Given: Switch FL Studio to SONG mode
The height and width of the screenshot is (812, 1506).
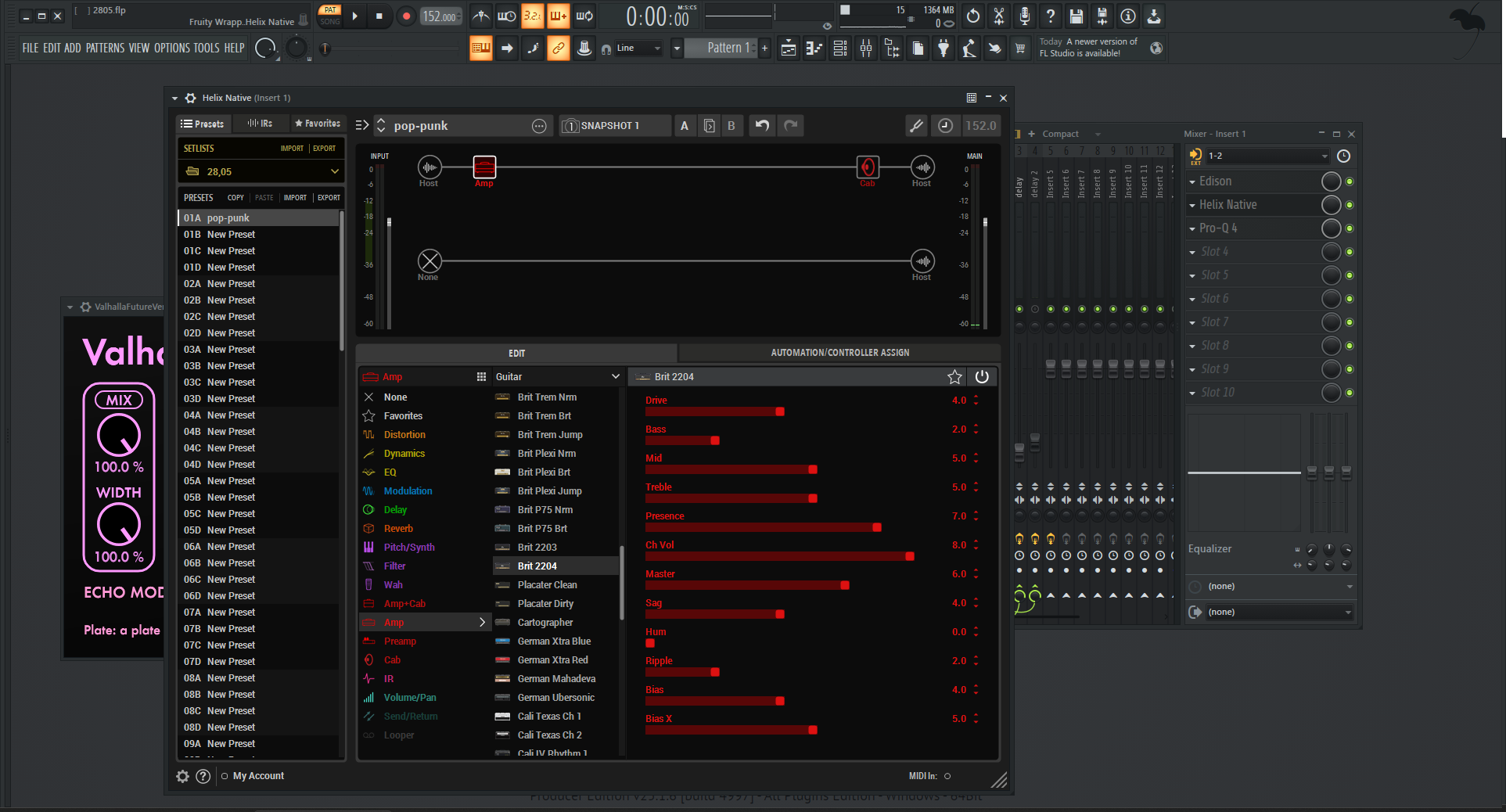Looking at the screenshot, I should (x=330, y=22).
